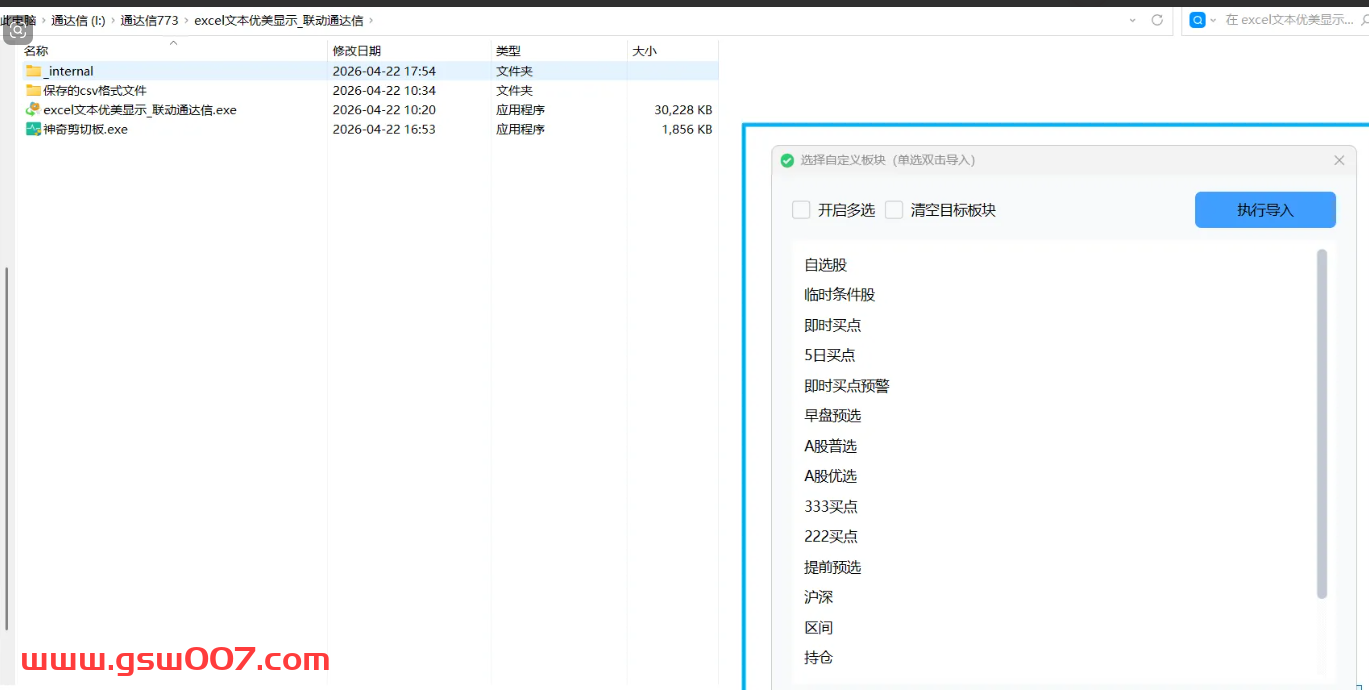Enable the 开启多选 checkbox

pos(801,210)
